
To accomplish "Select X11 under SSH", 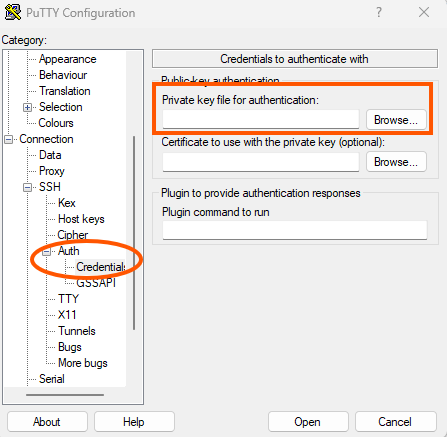I will click(x=67, y=315).
